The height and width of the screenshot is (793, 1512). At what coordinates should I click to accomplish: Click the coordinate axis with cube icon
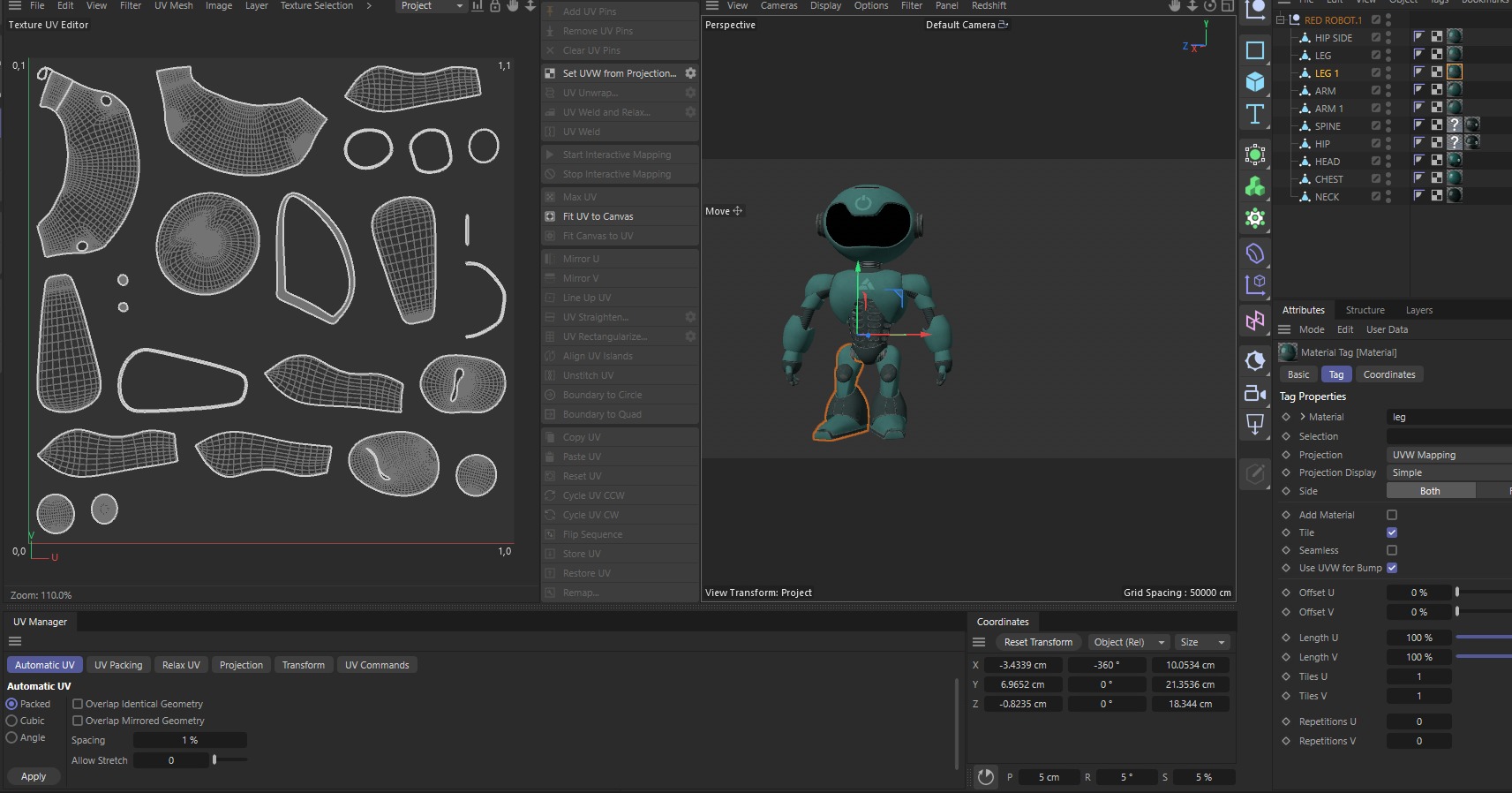tap(1254, 284)
